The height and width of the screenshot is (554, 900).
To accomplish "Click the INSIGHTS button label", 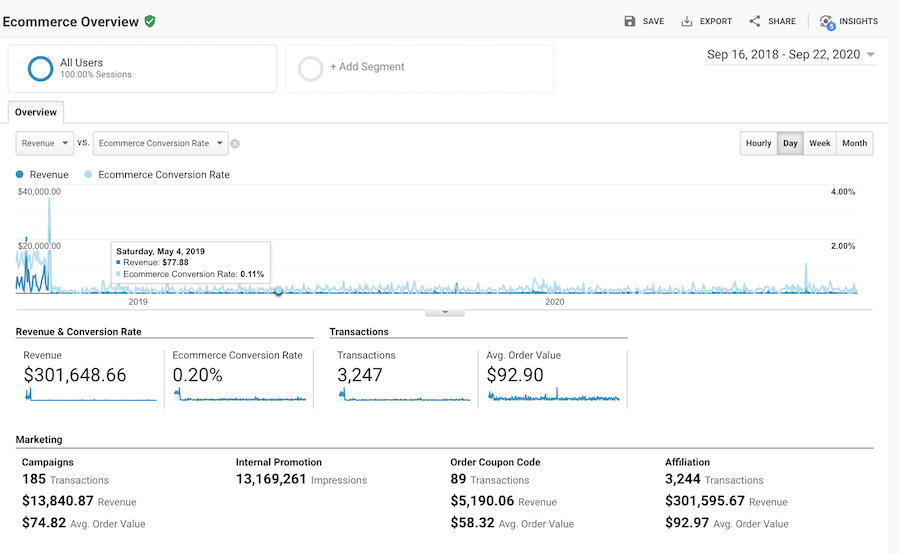I will [x=858, y=21].
